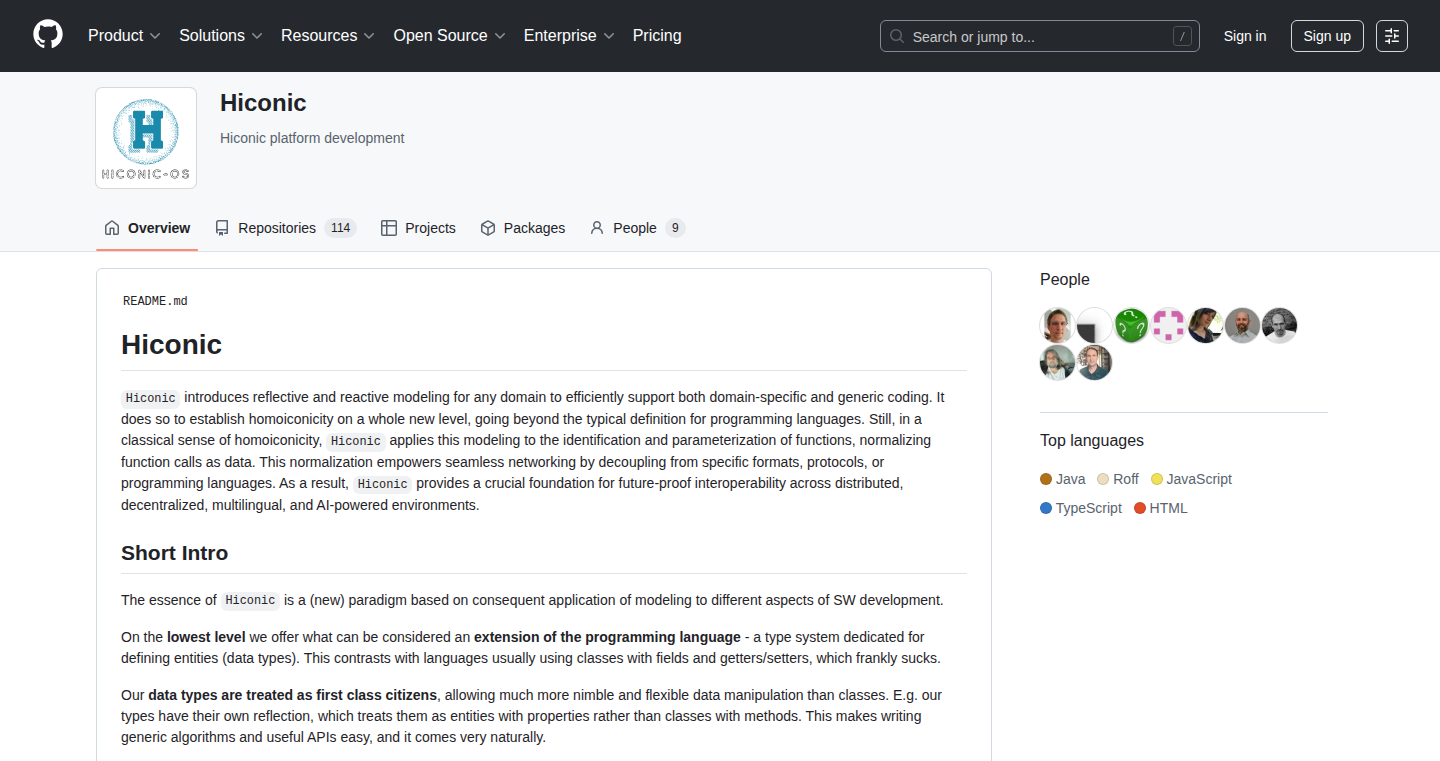
Task: Click the Repositories book icon
Action: coord(222,228)
